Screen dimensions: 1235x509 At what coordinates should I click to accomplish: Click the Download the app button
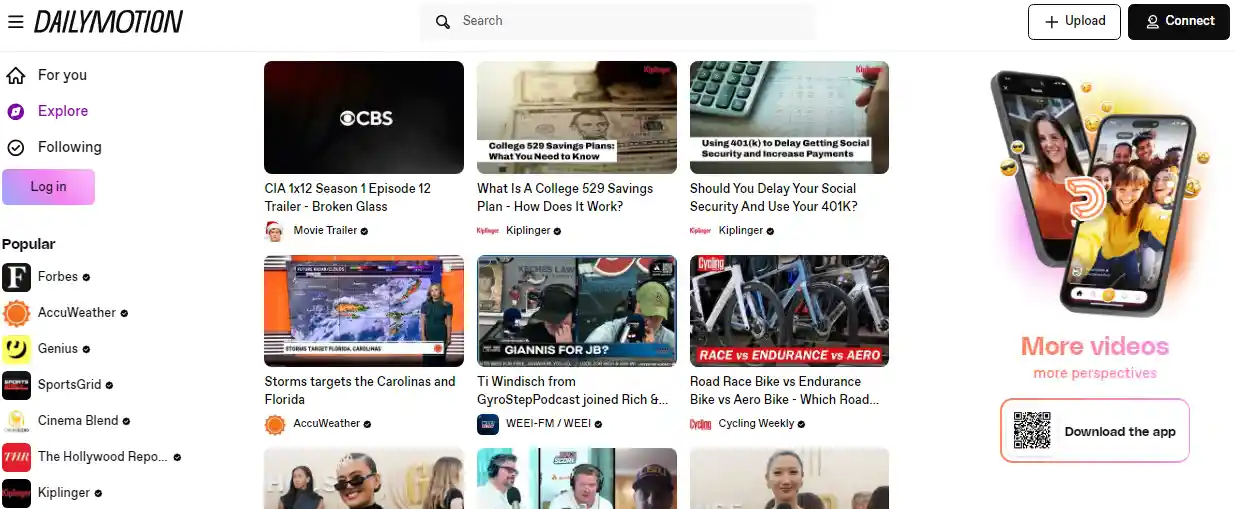(x=1095, y=431)
